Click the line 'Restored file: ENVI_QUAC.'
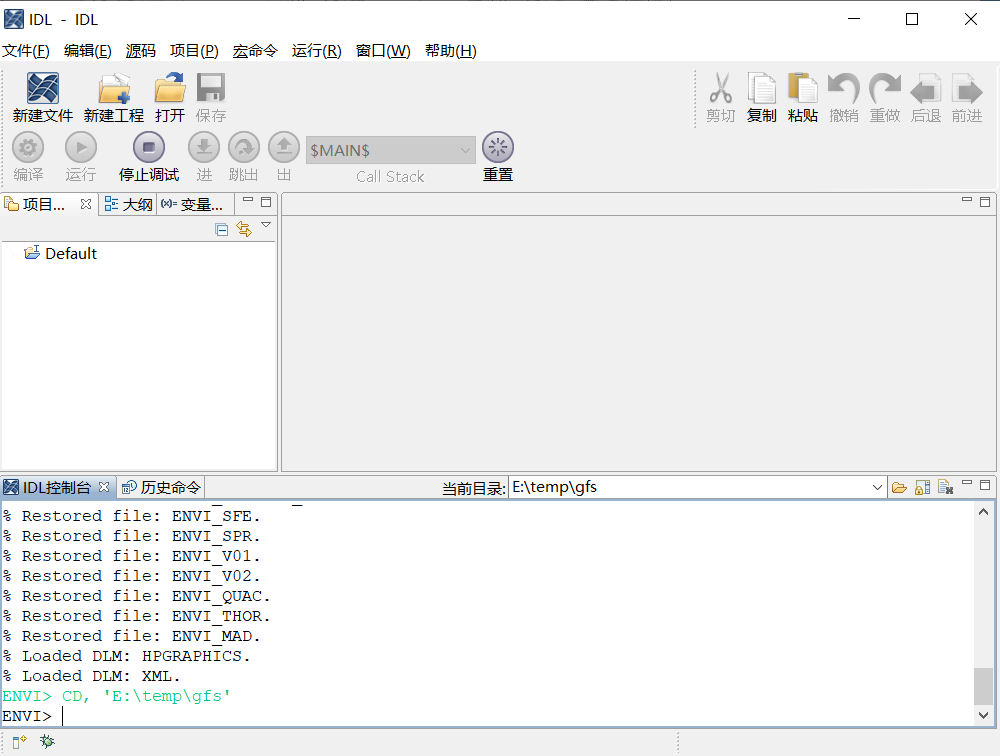Image resolution: width=1000 pixels, height=756 pixels. (136, 596)
